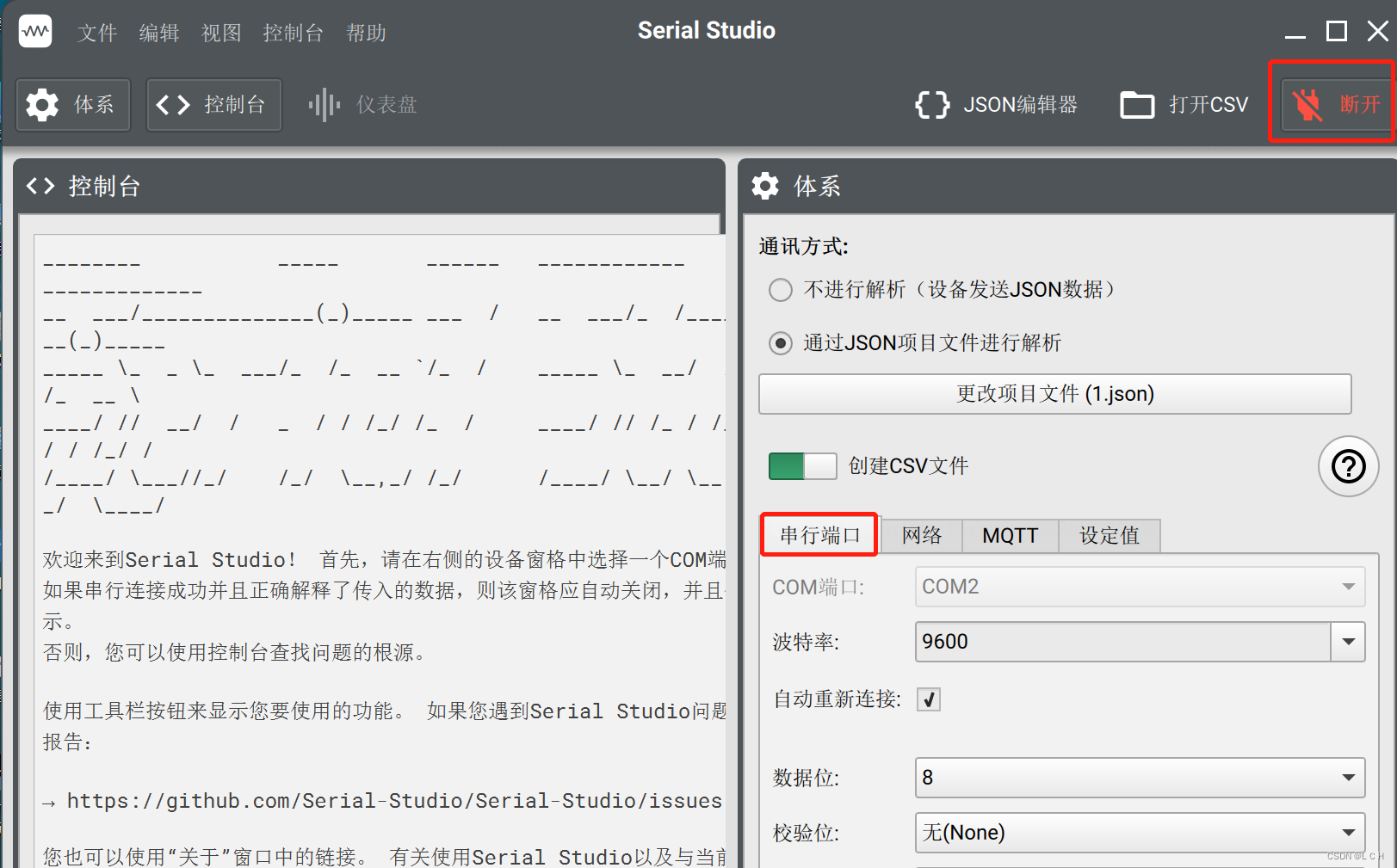Screen dimensions: 1397x868
Task: Uncheck the 自动重新连接 checkbox
Action: (x=929, y=699)
